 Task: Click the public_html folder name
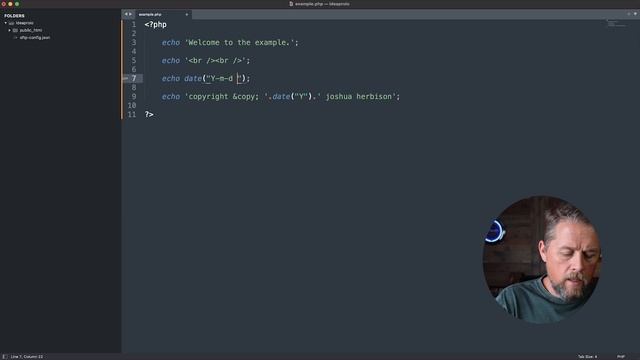coord(31,30)
